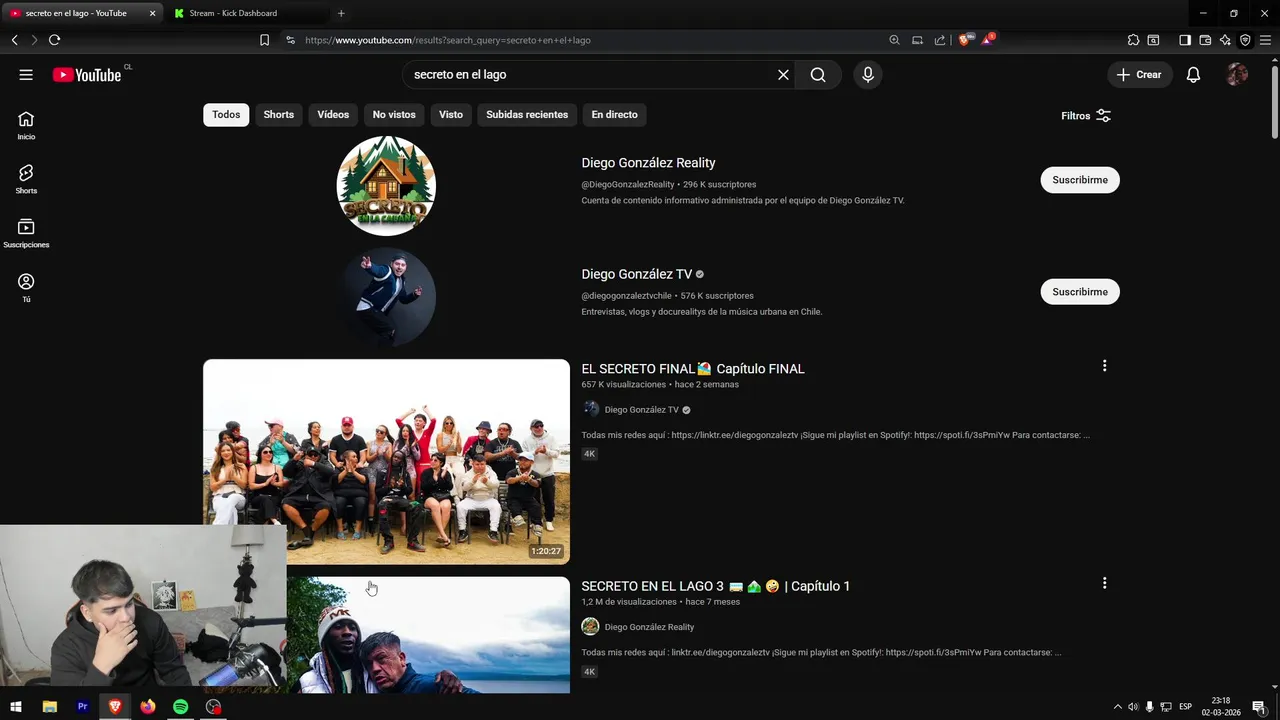The width and height of the screenshot is (1280, 720).
Task: Open the YouTube guide hamburger menu
Action: tap(26, 75)
